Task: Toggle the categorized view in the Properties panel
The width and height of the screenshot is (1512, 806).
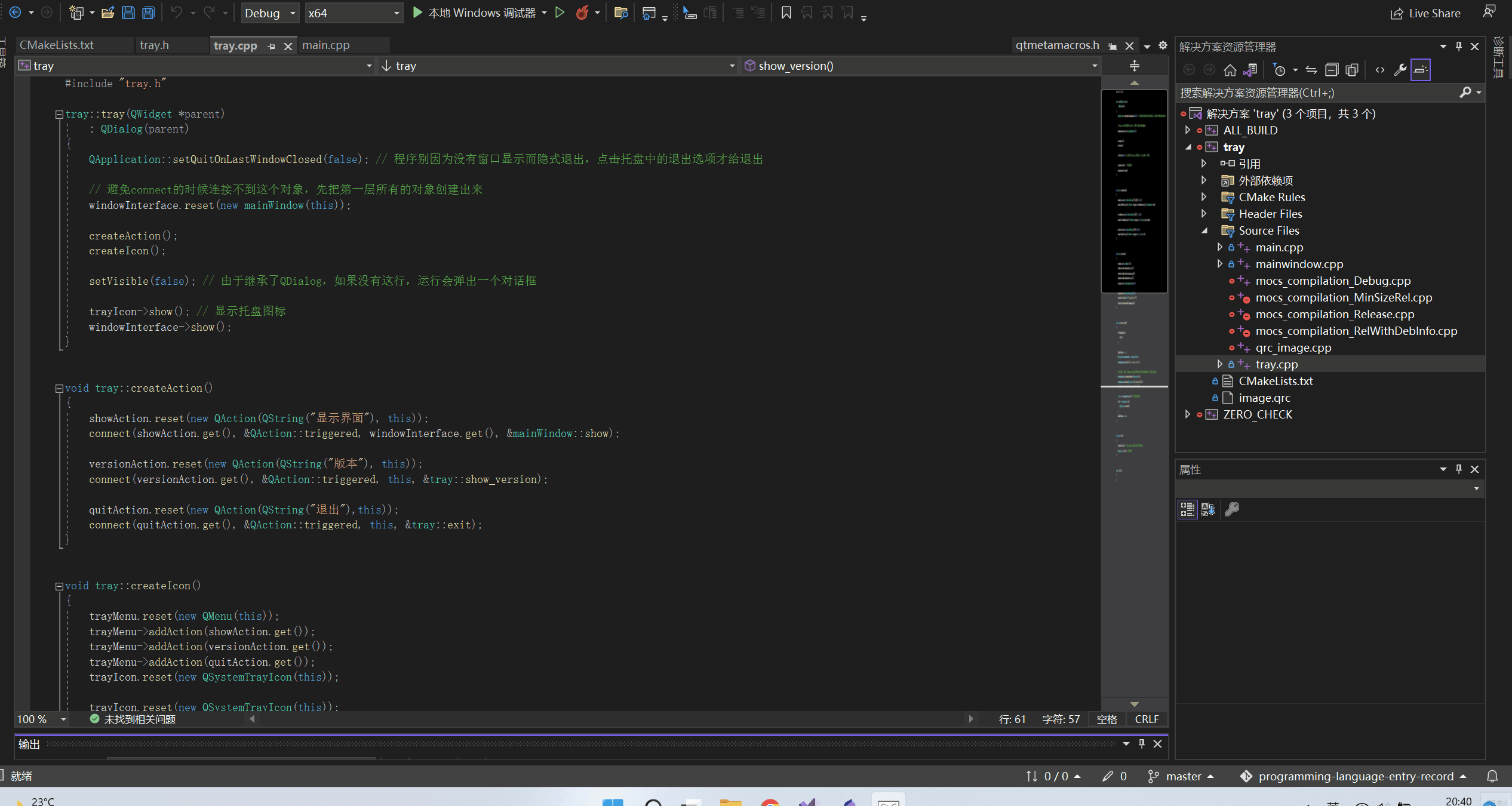Action: 1187,509
